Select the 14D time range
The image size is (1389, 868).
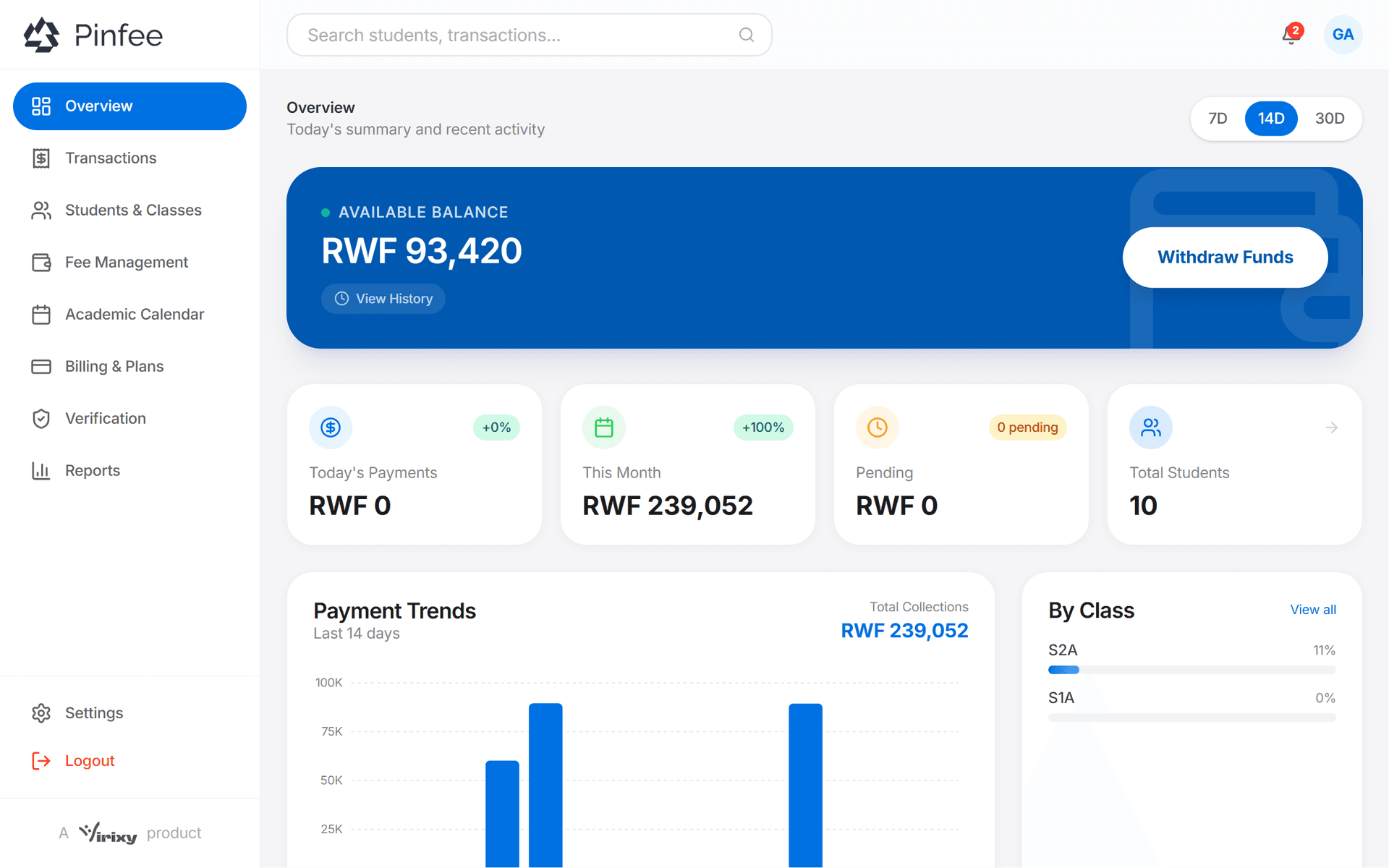[1271, 119]
